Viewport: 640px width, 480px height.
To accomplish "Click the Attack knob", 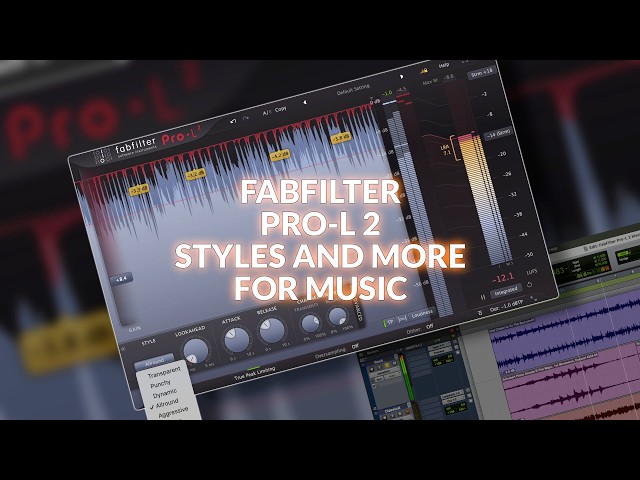I will [x=236, y=340].
